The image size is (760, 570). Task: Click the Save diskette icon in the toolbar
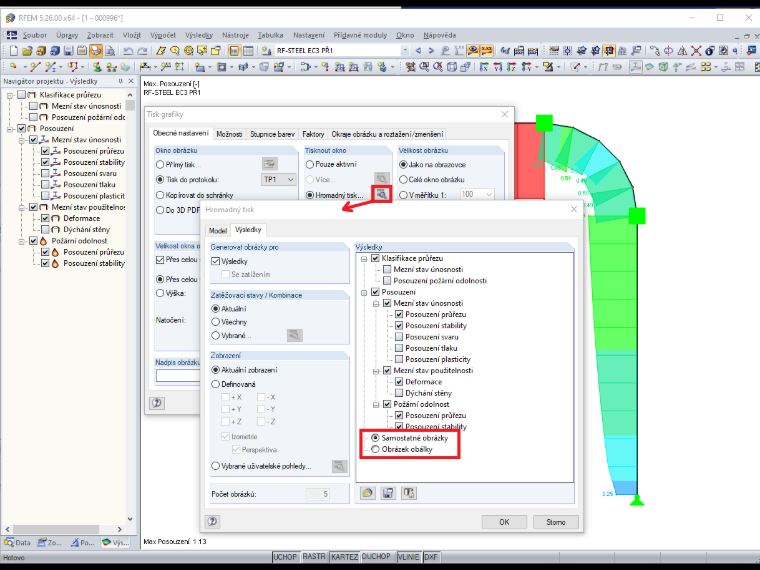pyautogui.click(x=68, y=50)
